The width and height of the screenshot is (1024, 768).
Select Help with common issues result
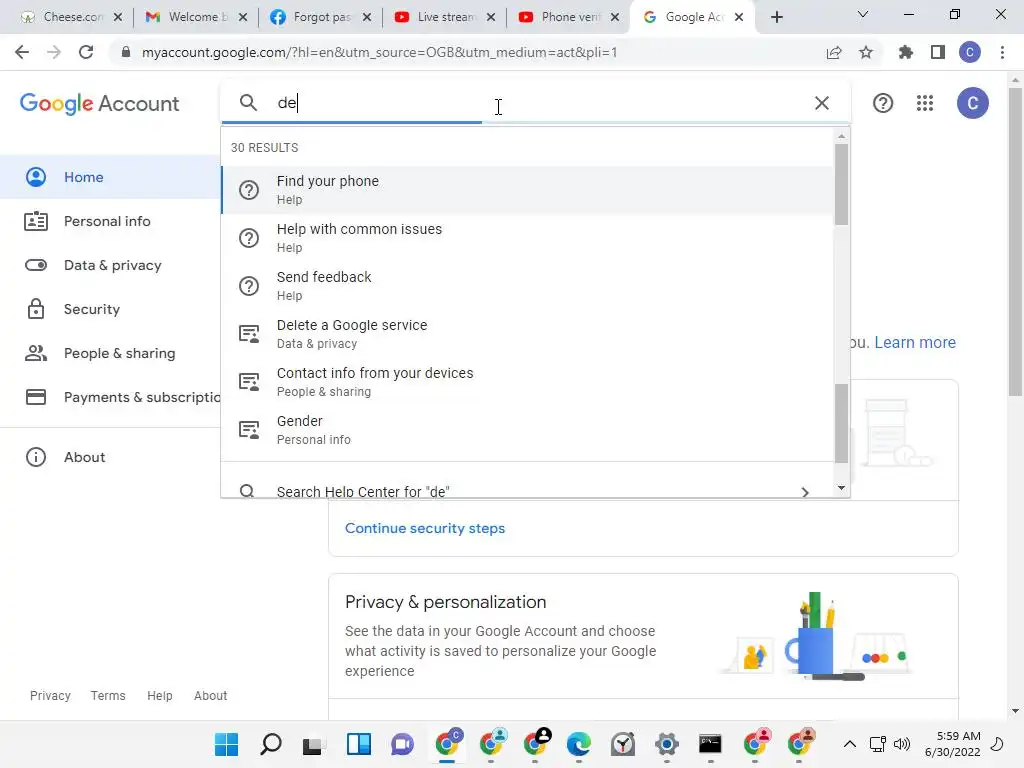tap(528, 238)
